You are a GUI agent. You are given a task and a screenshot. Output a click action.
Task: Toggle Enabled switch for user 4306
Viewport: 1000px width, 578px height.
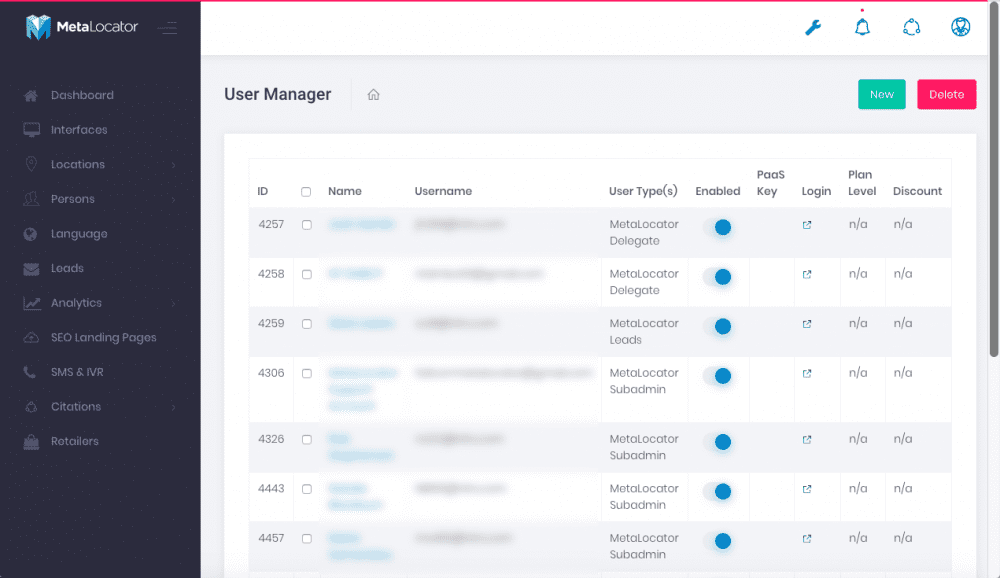[717, 376]
